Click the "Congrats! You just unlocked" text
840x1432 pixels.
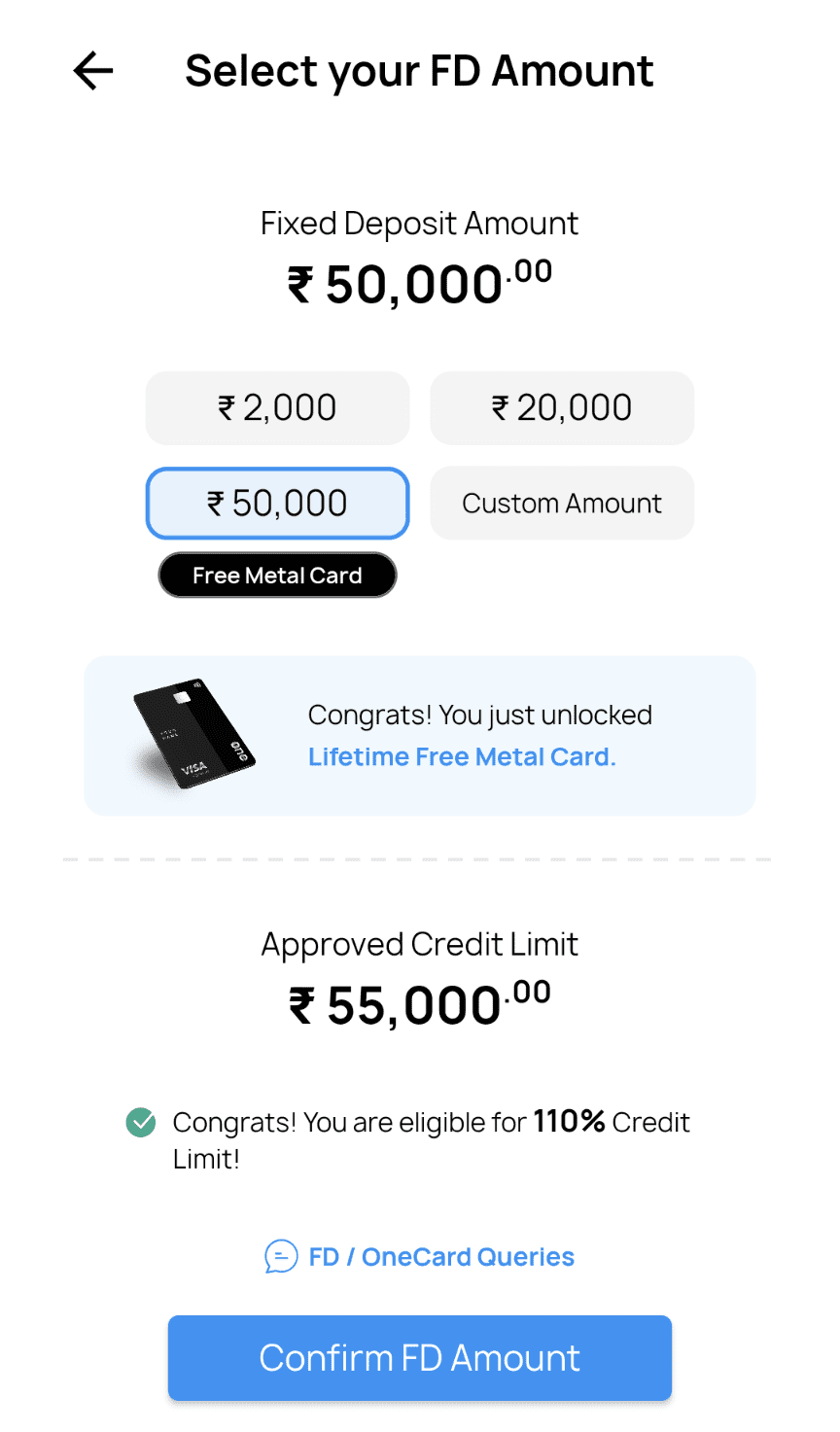[479, 716]
